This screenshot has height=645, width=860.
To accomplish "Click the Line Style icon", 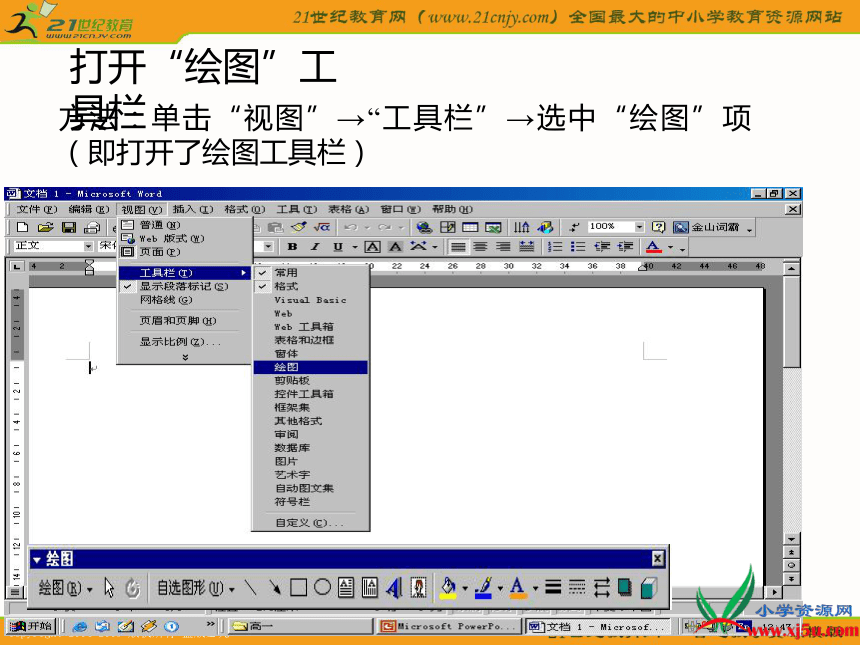I will pos(553,588).
